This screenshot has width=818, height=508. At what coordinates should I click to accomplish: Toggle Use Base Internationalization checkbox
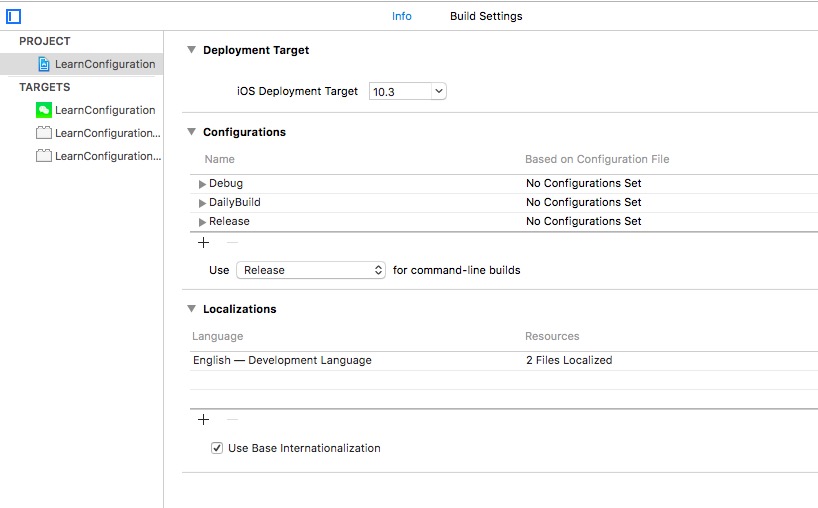coord(217,448)
